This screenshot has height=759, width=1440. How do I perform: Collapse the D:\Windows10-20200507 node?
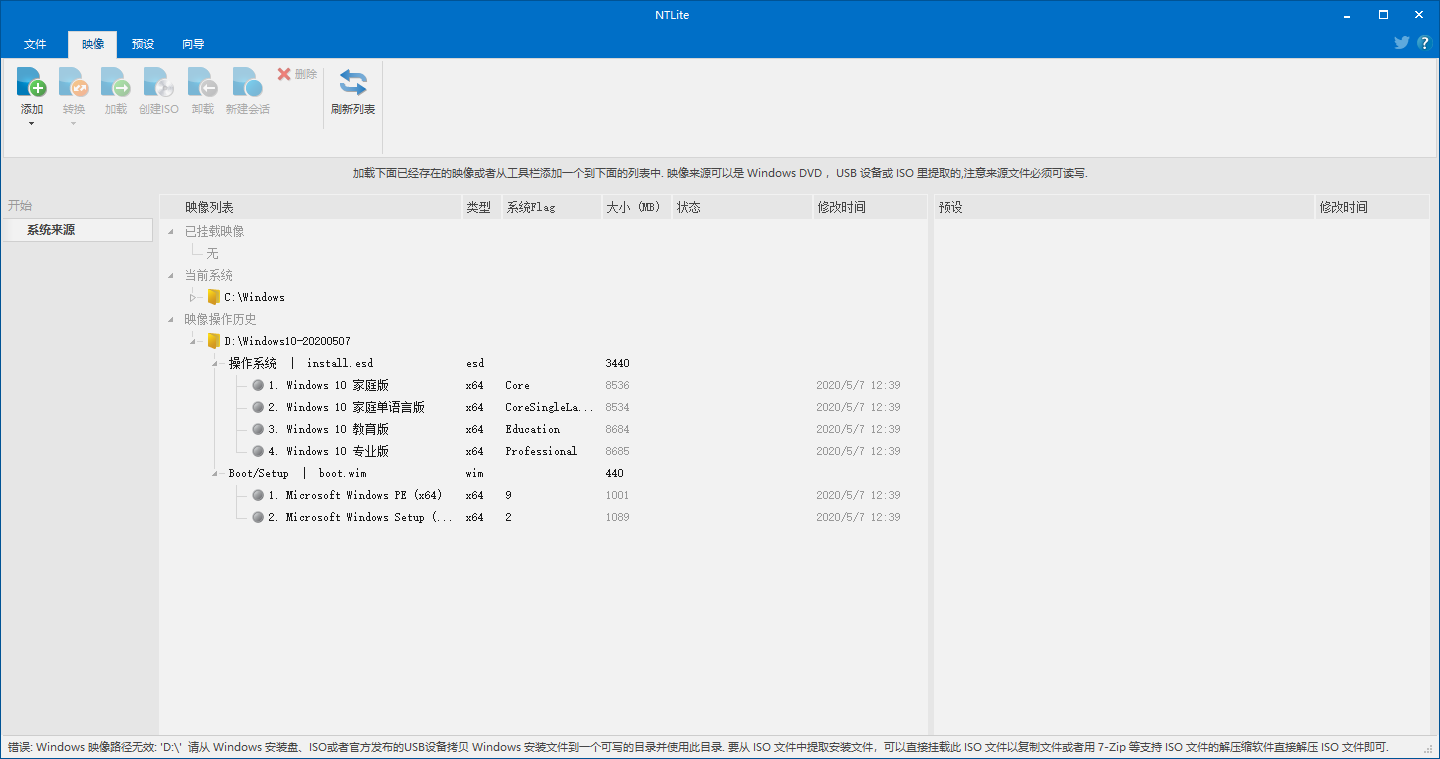(x=194, y=342)
